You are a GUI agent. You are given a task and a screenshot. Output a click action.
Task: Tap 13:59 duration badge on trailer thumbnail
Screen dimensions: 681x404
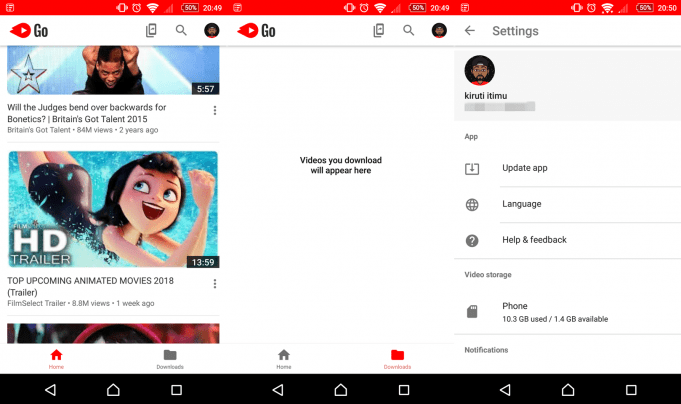pos(203,262)
